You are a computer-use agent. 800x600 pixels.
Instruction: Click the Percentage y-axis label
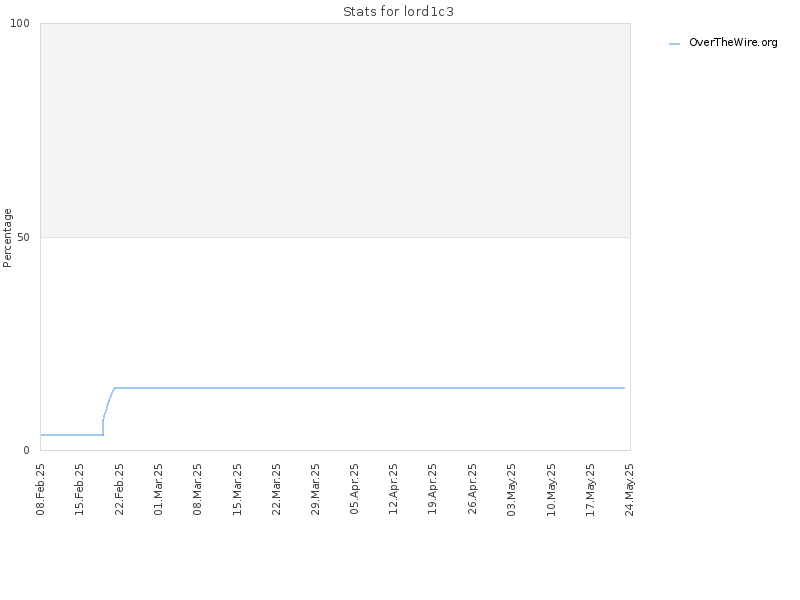coord(7,238)
